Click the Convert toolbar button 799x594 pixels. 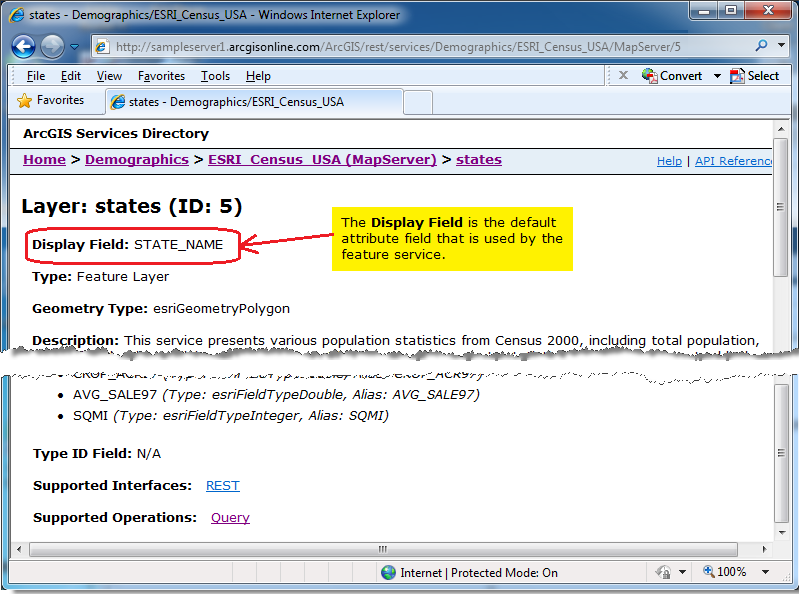pos(672,75)
